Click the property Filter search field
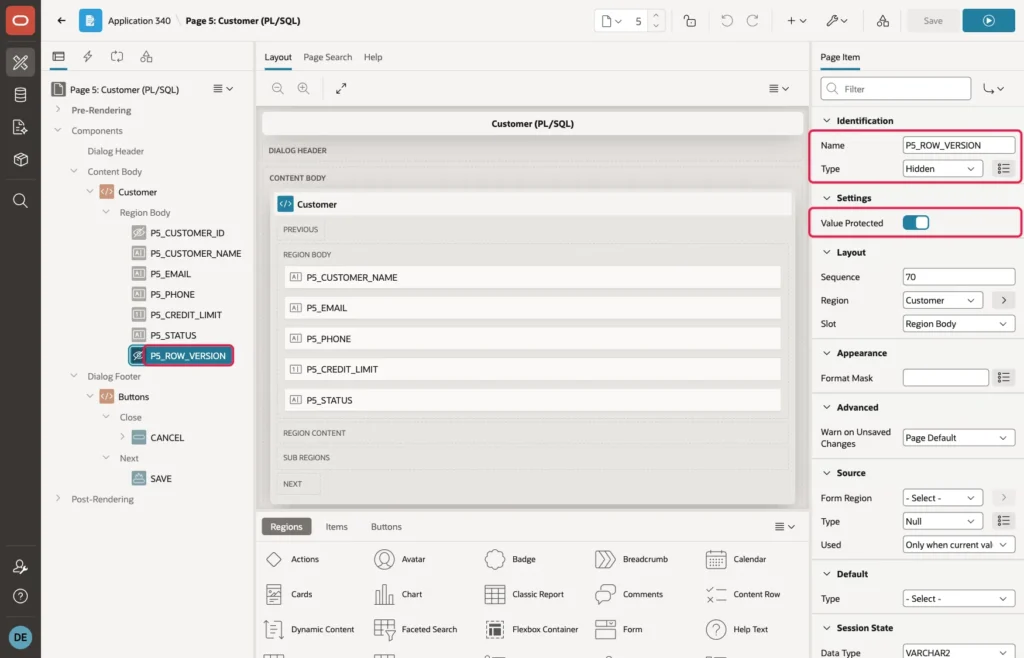The height and width of the screenshot is (658, 1024). (895, 89)
